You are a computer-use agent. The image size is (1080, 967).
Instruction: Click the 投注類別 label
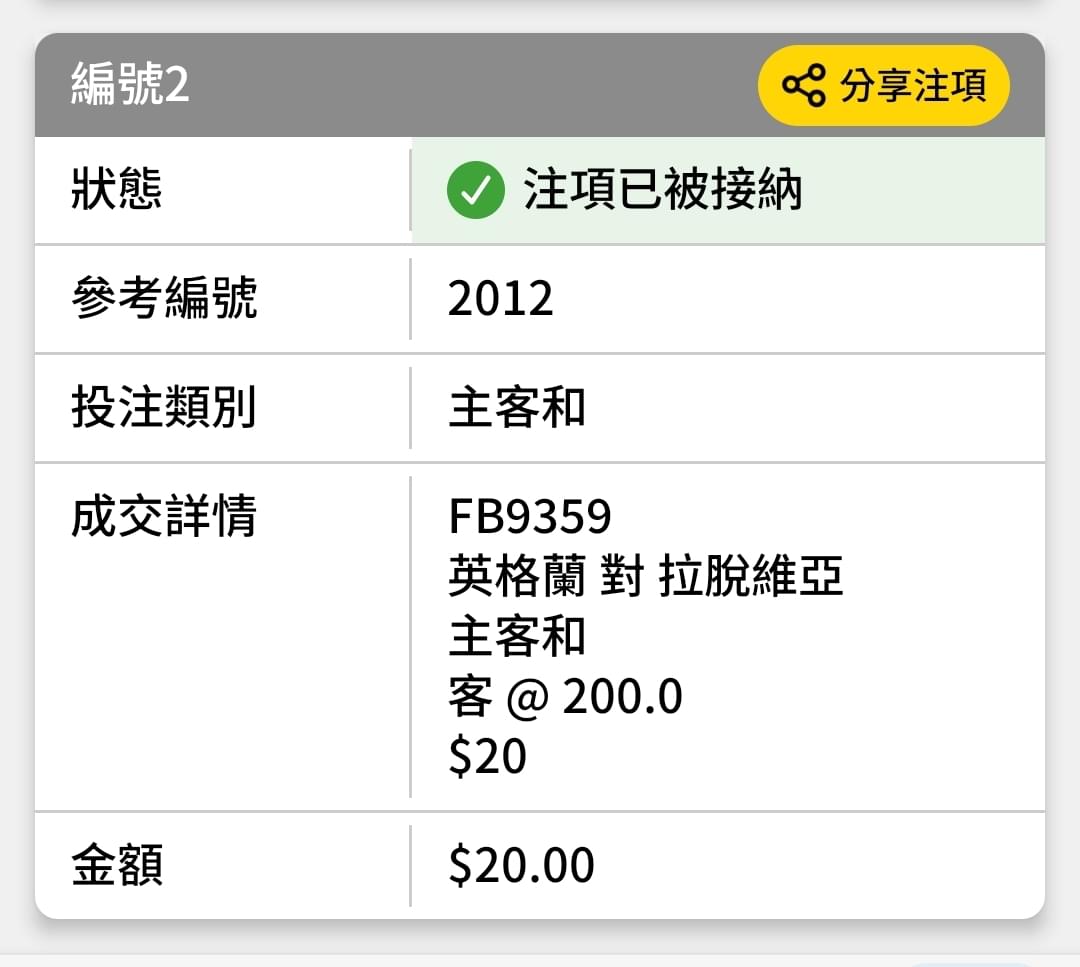pos(164,407)
